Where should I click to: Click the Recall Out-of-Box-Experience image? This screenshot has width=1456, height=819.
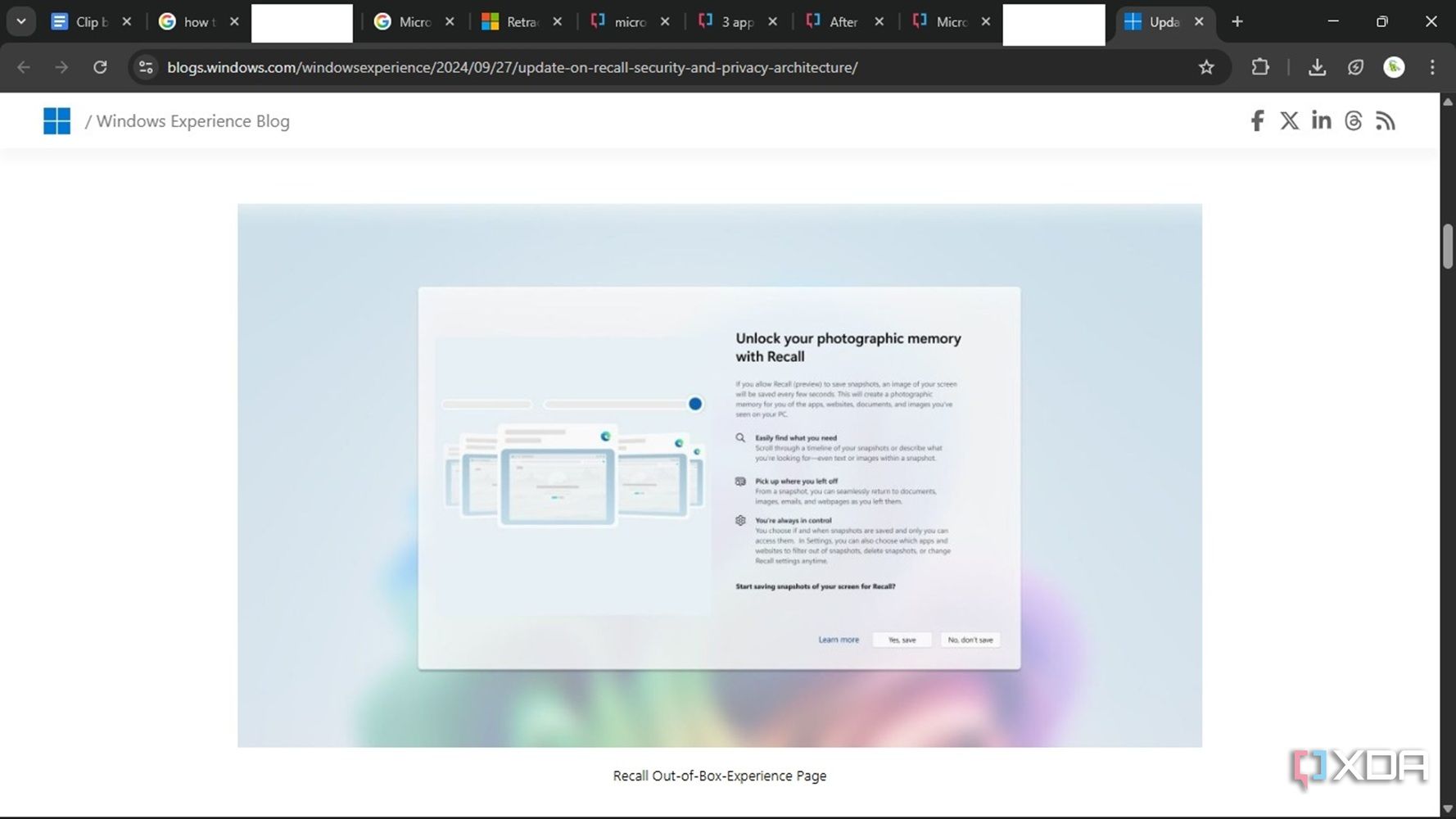click(720, 475)
